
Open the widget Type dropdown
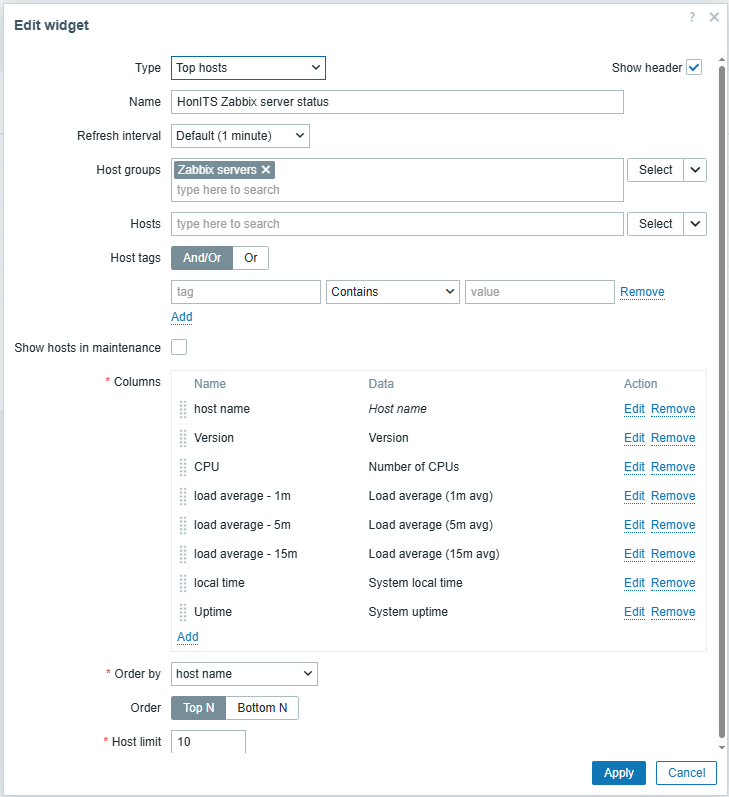(x=248, y=68)
